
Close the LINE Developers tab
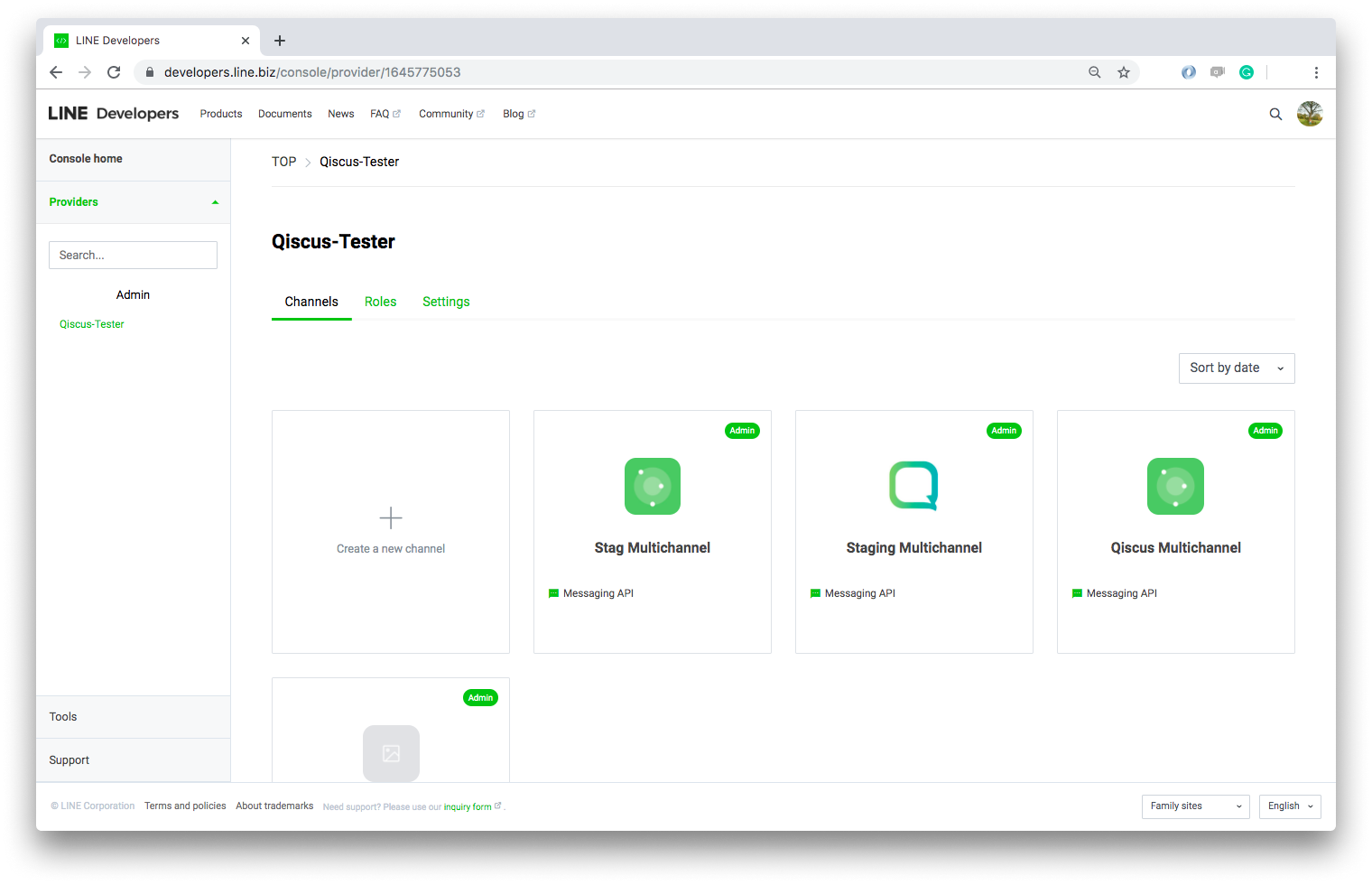click(x=246, y=41)
